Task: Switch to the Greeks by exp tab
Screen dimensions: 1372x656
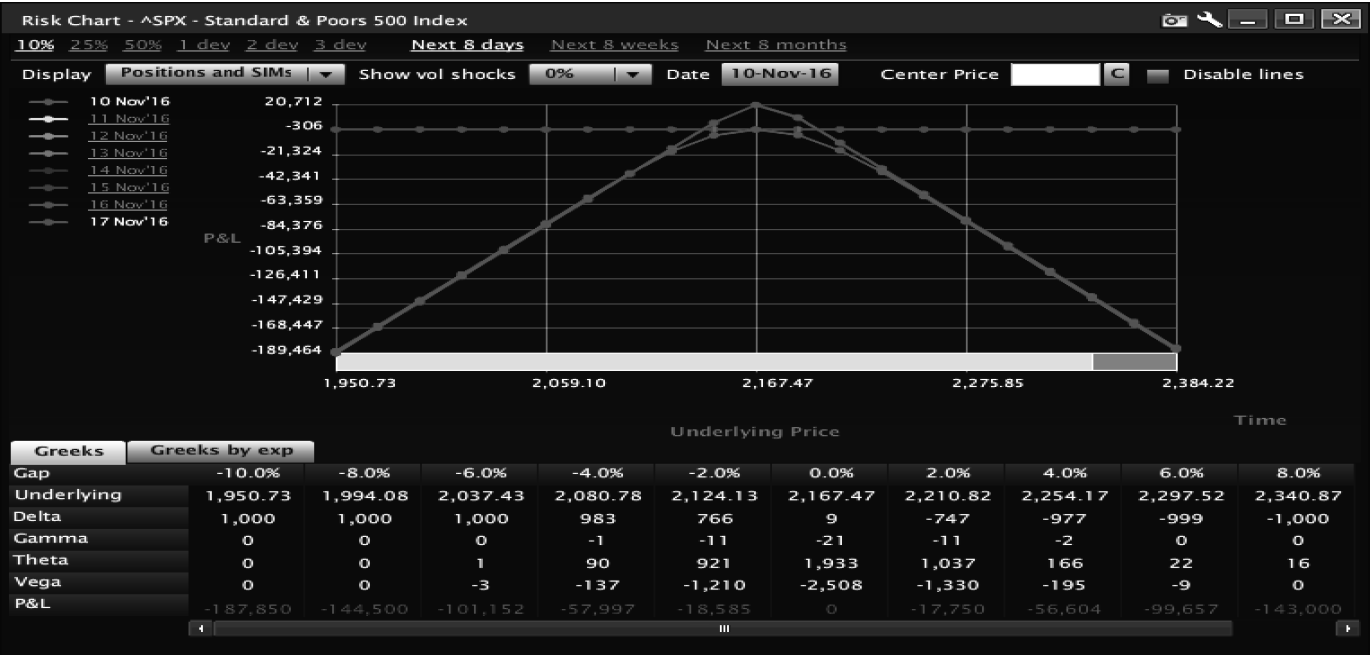Action: tap(221, 451)
